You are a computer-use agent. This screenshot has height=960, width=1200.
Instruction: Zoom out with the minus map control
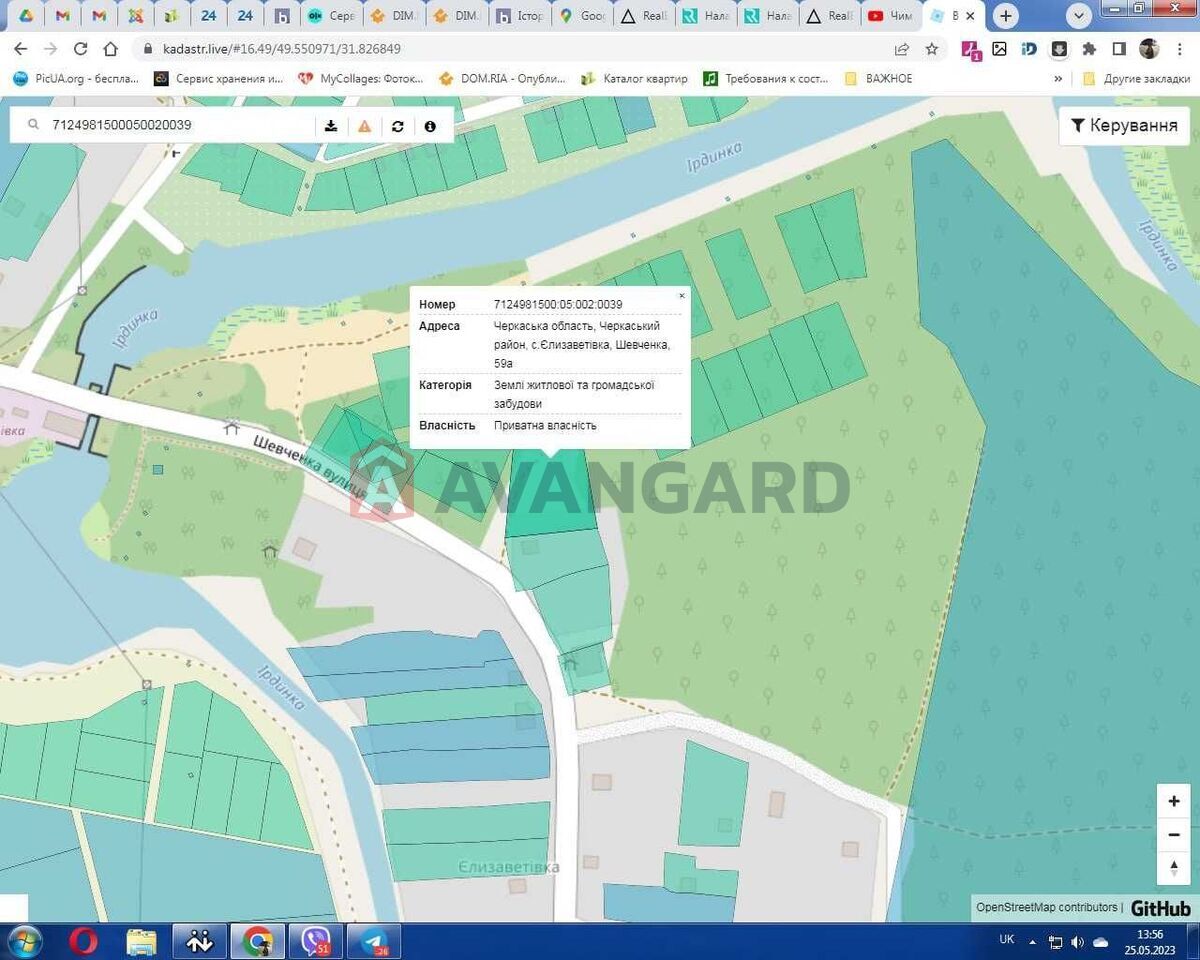tap(1174, 834)
